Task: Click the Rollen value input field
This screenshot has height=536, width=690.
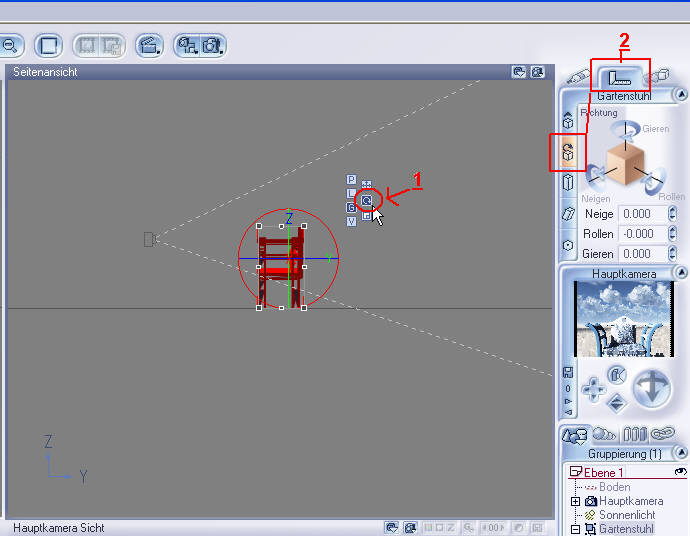Action: [642, 234]
